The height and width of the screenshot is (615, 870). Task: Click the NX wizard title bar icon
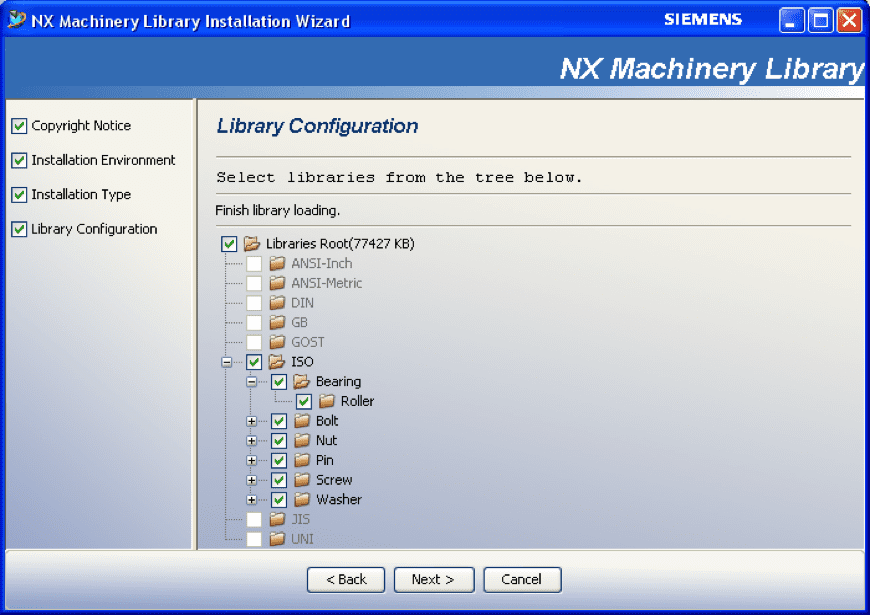[x=17, y=20]
